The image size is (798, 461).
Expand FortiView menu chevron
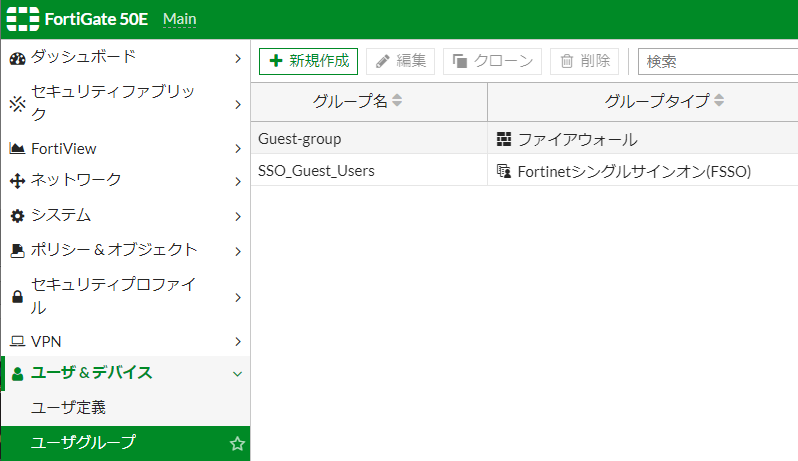pyautogui.click(x=238, y=149)
